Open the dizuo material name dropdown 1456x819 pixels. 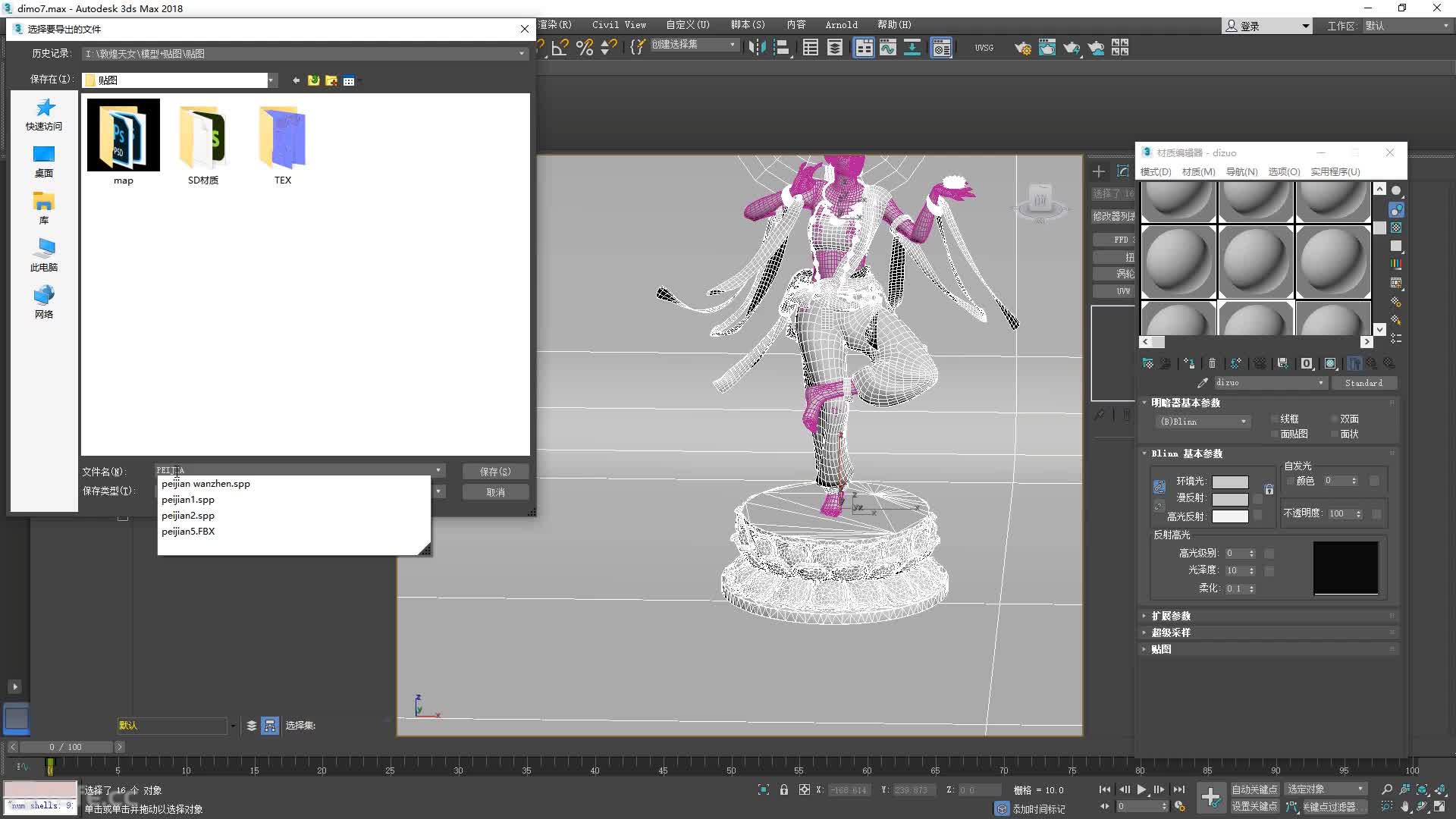point(1270,383)
